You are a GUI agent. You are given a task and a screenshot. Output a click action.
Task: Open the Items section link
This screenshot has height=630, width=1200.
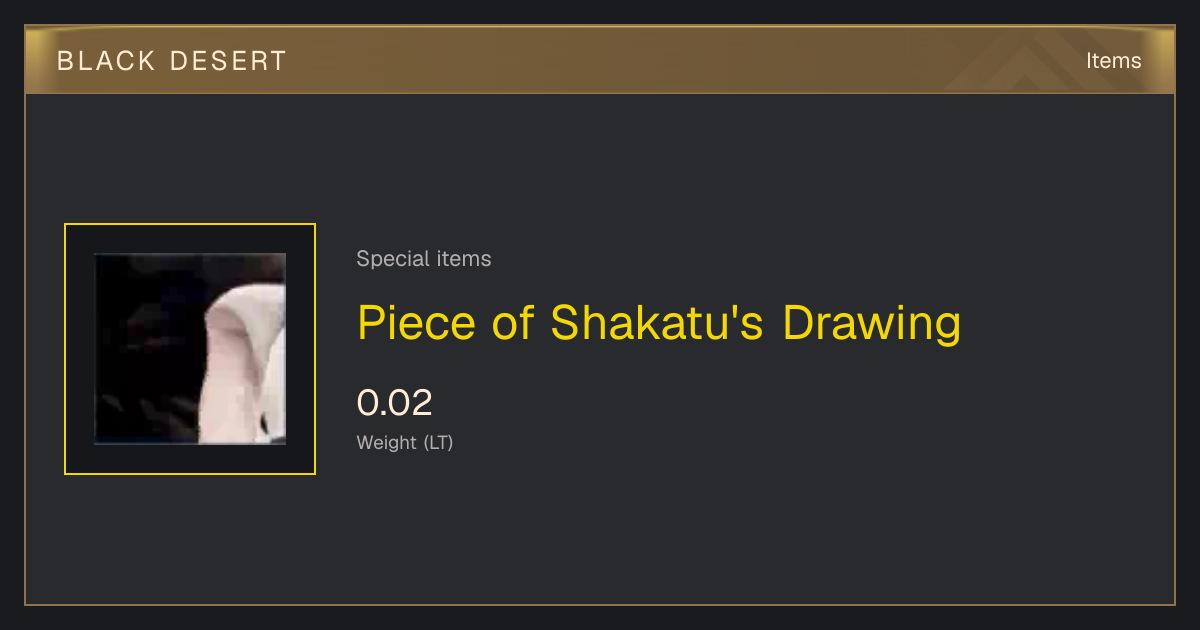[x=1113, y=61]
